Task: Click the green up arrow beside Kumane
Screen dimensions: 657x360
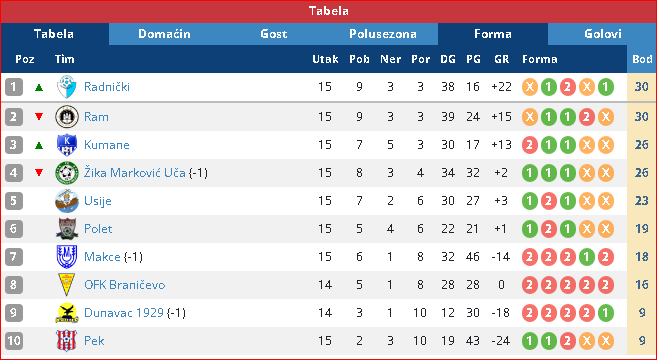Action: [x=39, y=145]
